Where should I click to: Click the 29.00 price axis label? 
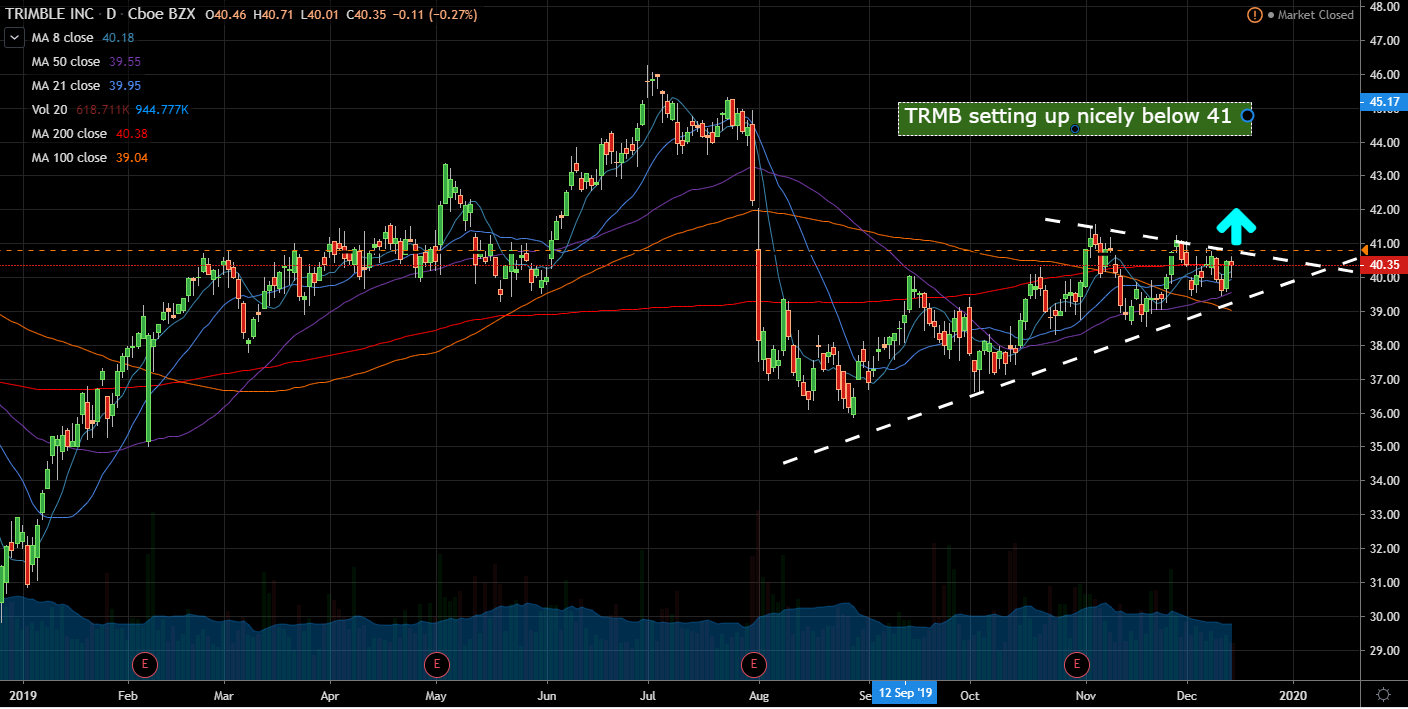(1384, 651)
